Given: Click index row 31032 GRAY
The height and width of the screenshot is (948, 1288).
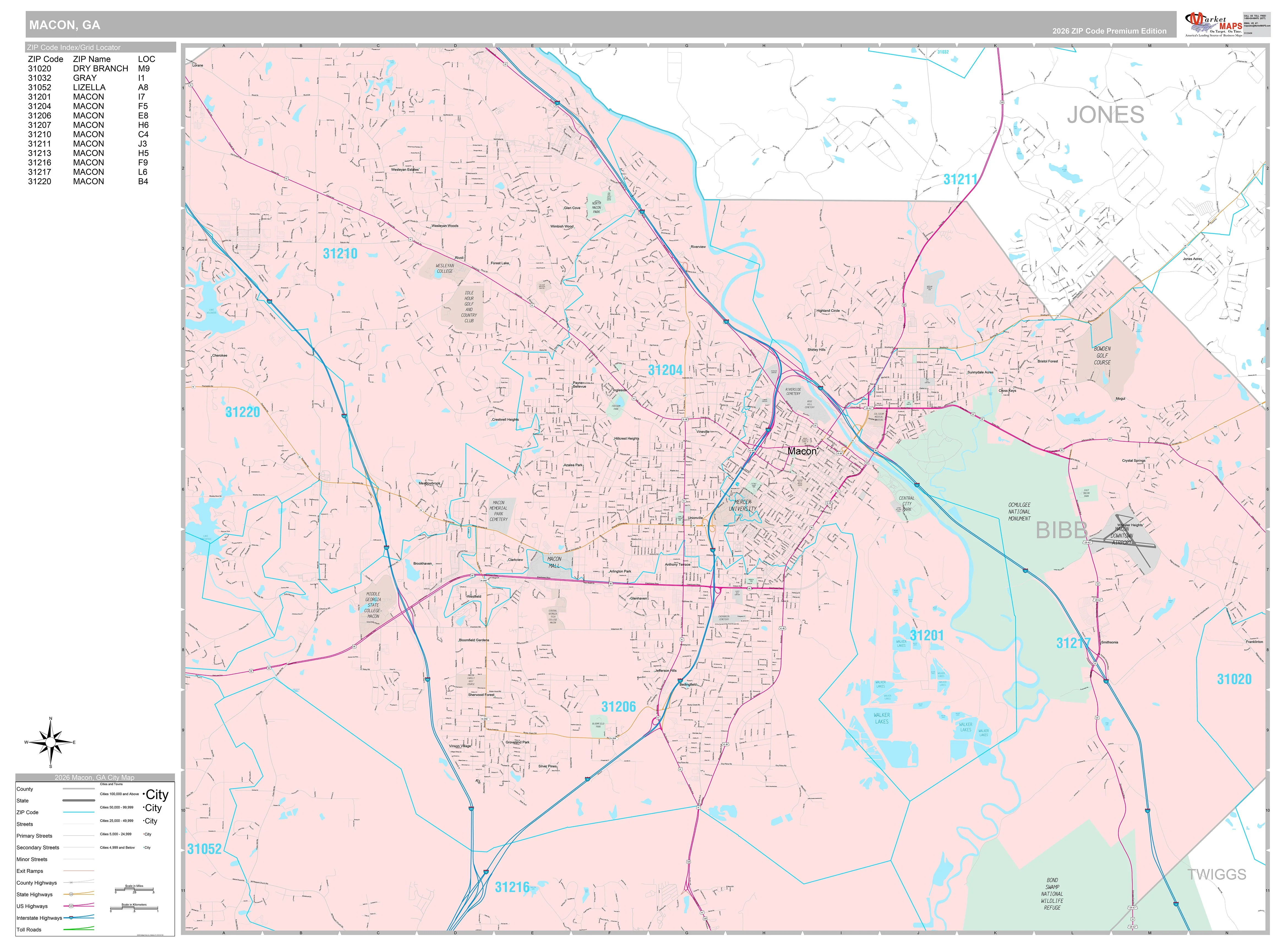Looking at the screenshot, I should (86, 78).
